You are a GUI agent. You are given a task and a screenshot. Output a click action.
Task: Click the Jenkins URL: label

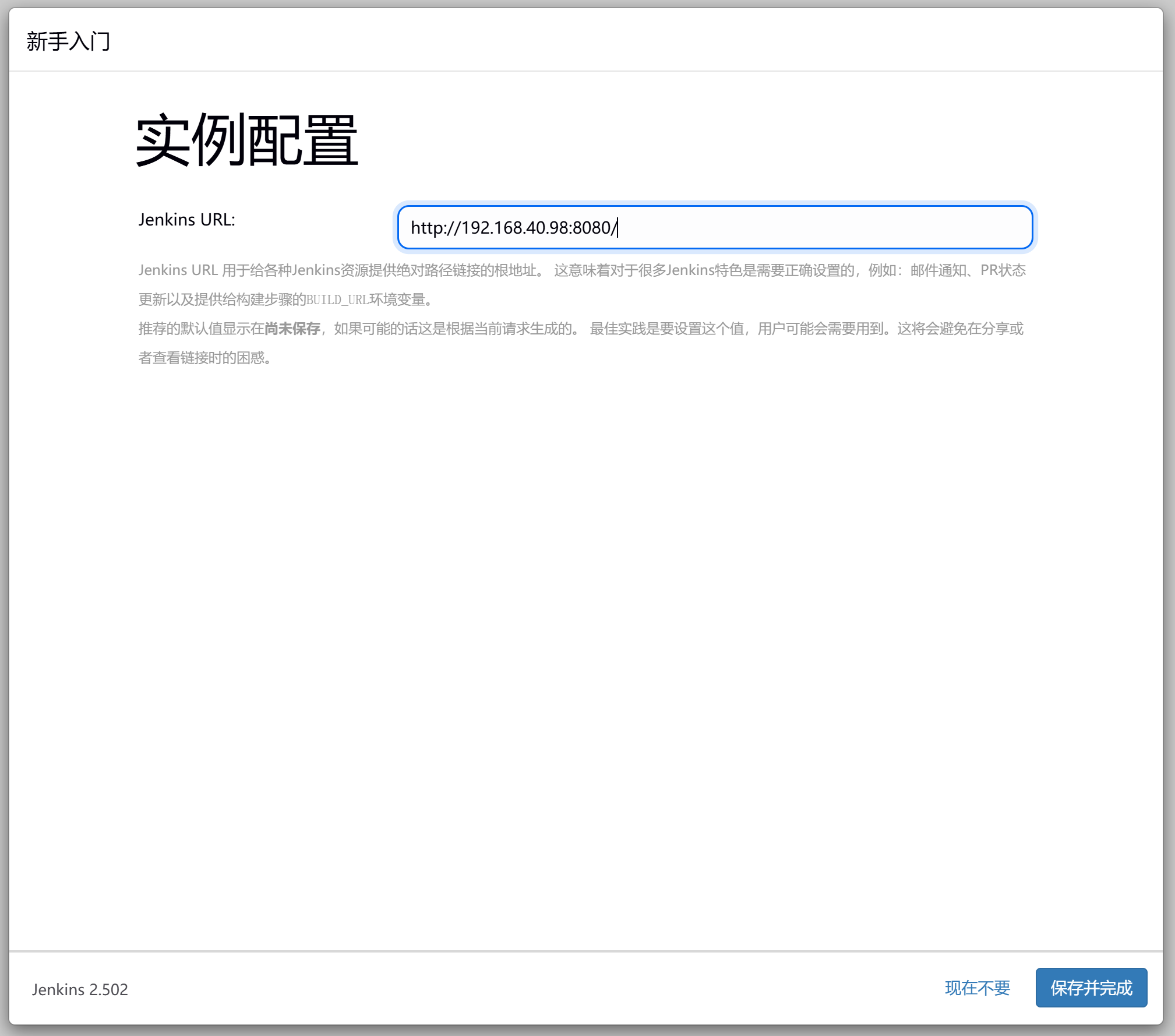click(x=186, y=220)
